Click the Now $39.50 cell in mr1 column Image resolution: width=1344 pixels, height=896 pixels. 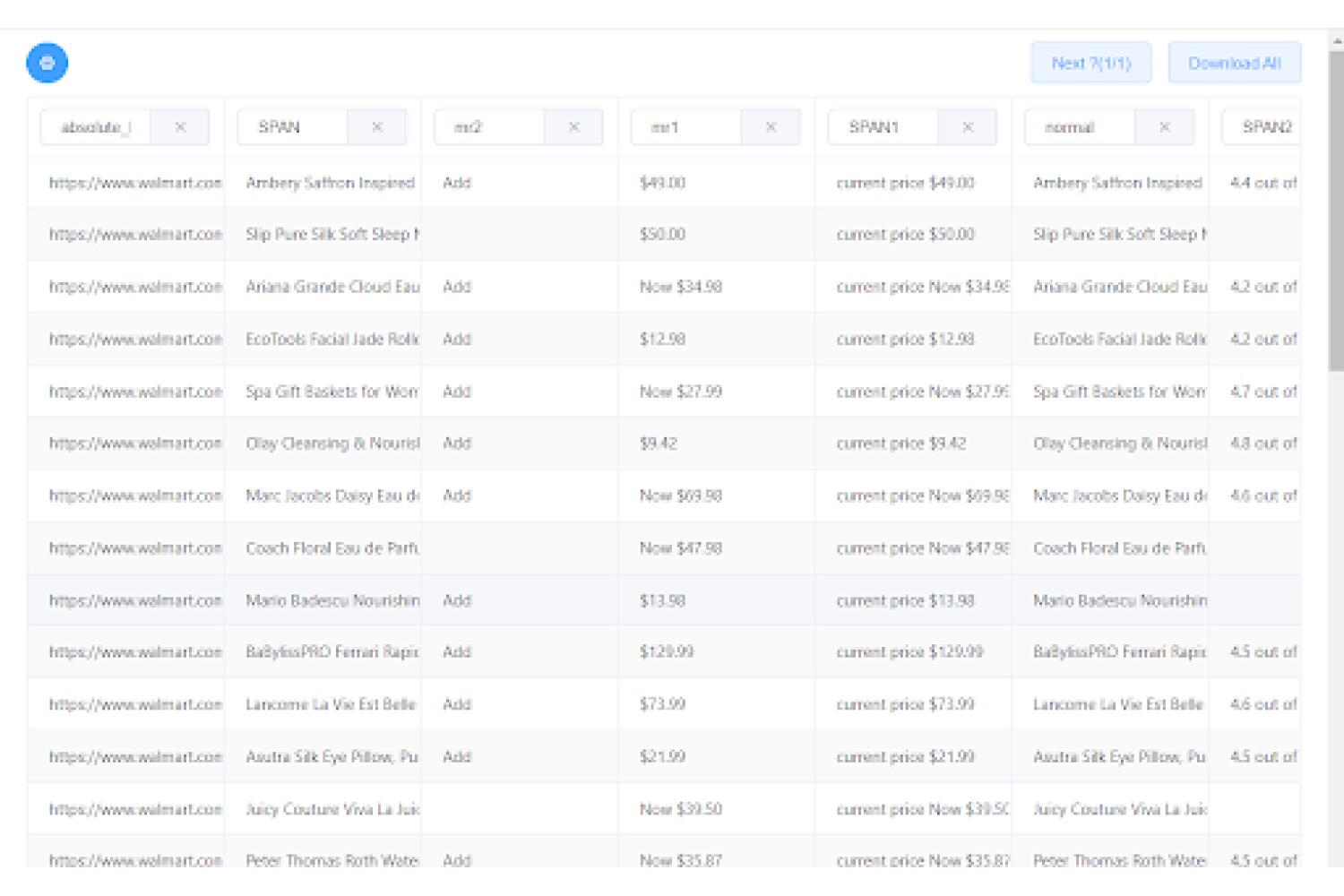pyautogui.click(x=681, y=809)
